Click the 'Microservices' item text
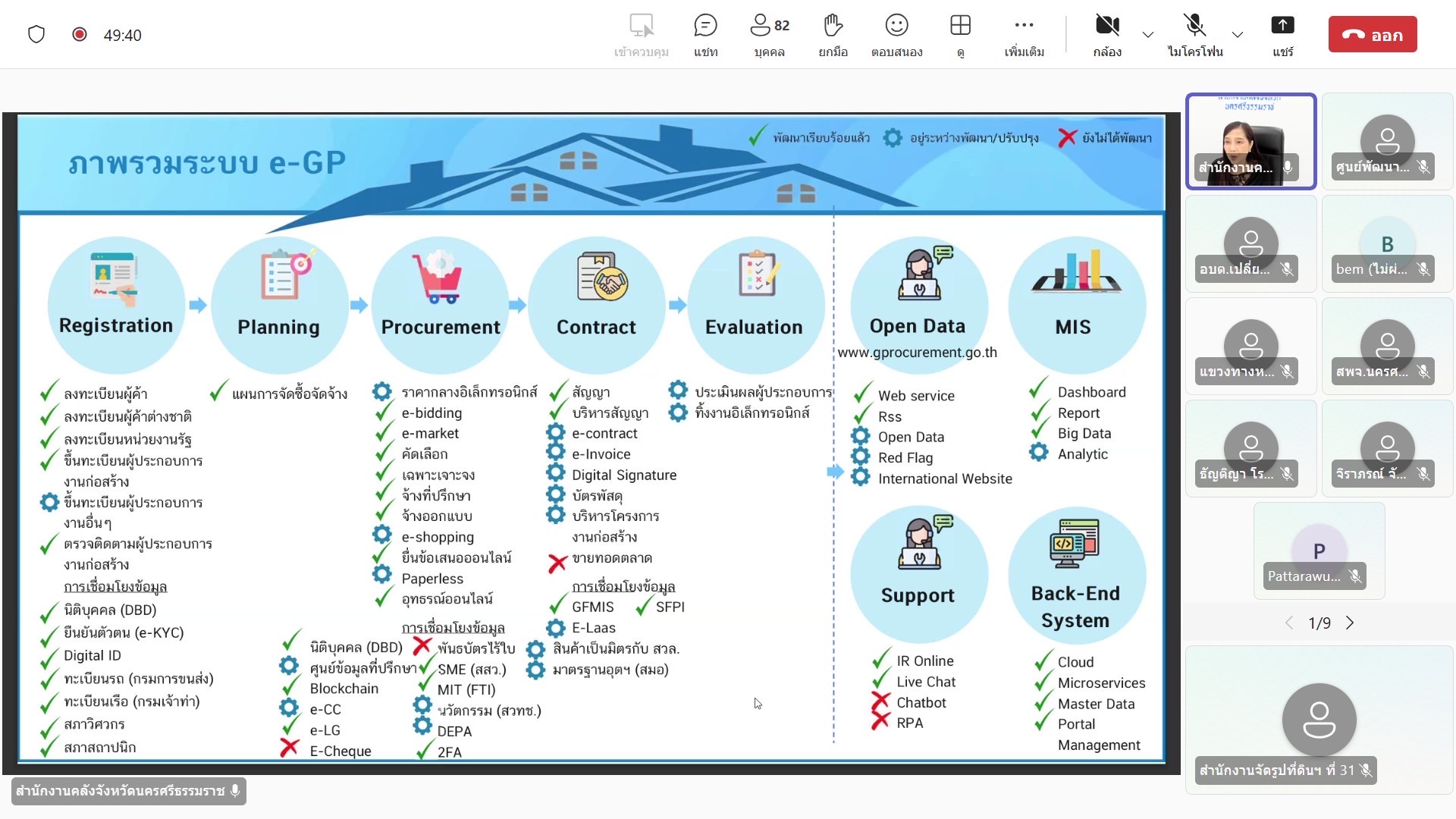 click(1101, 683)
